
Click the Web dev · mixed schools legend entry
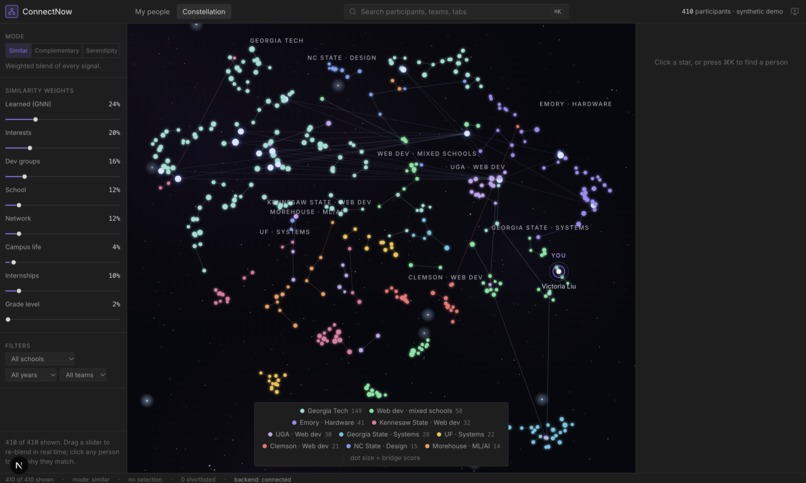click(x=416, y=411)
